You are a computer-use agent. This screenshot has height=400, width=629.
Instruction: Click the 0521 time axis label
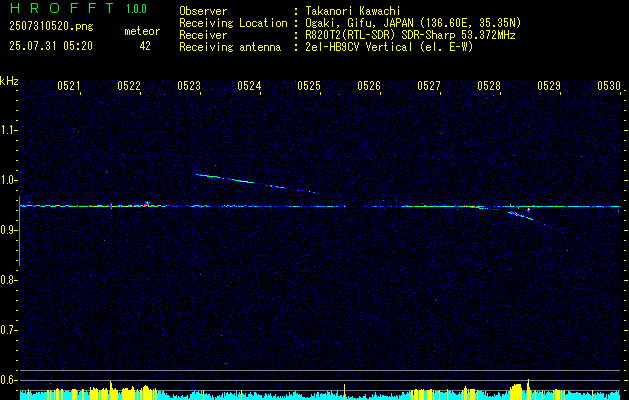tap(69, 85)
